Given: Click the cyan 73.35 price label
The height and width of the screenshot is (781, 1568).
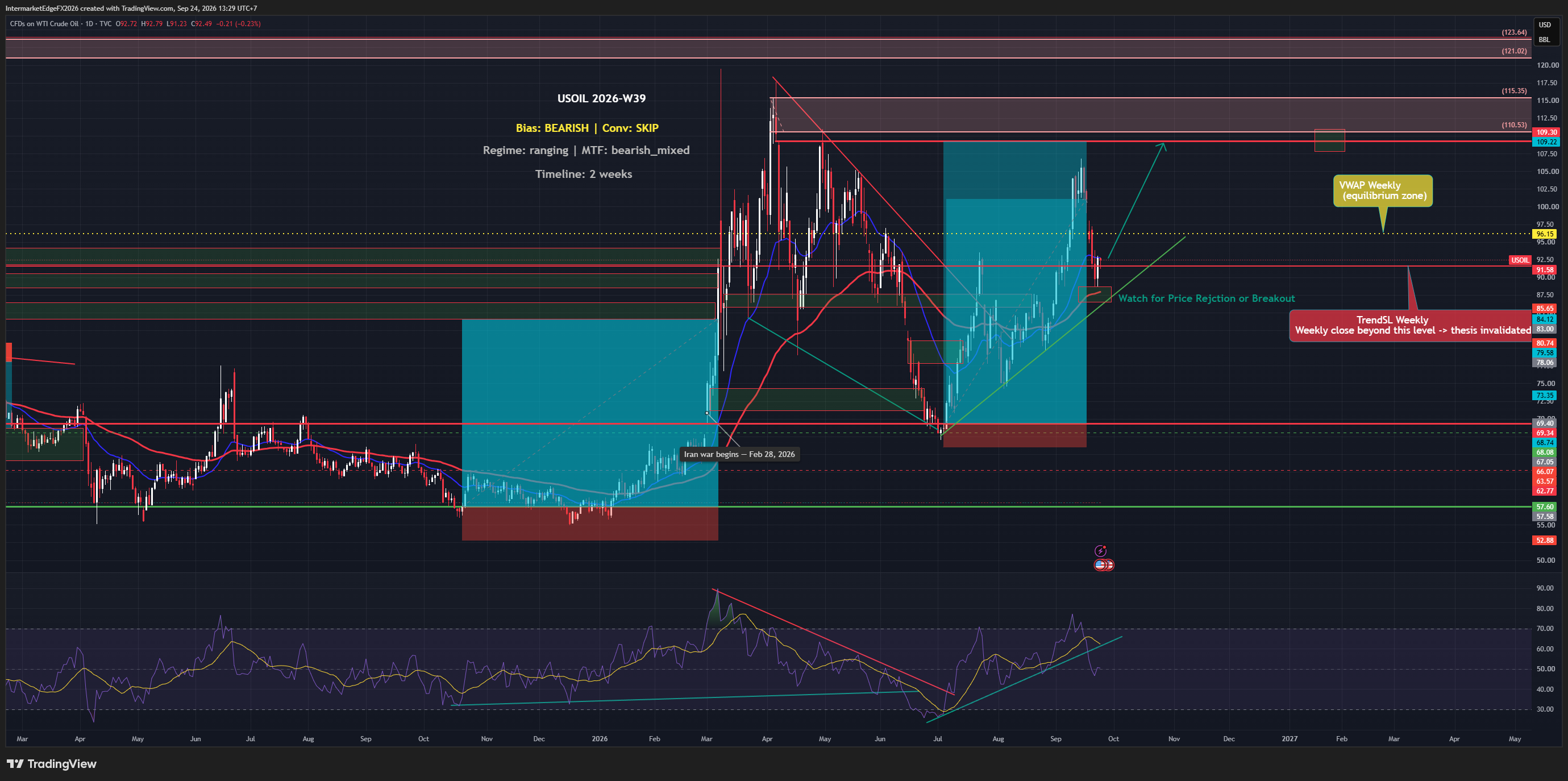Looking at the screenshot, I should [1545, 395].
